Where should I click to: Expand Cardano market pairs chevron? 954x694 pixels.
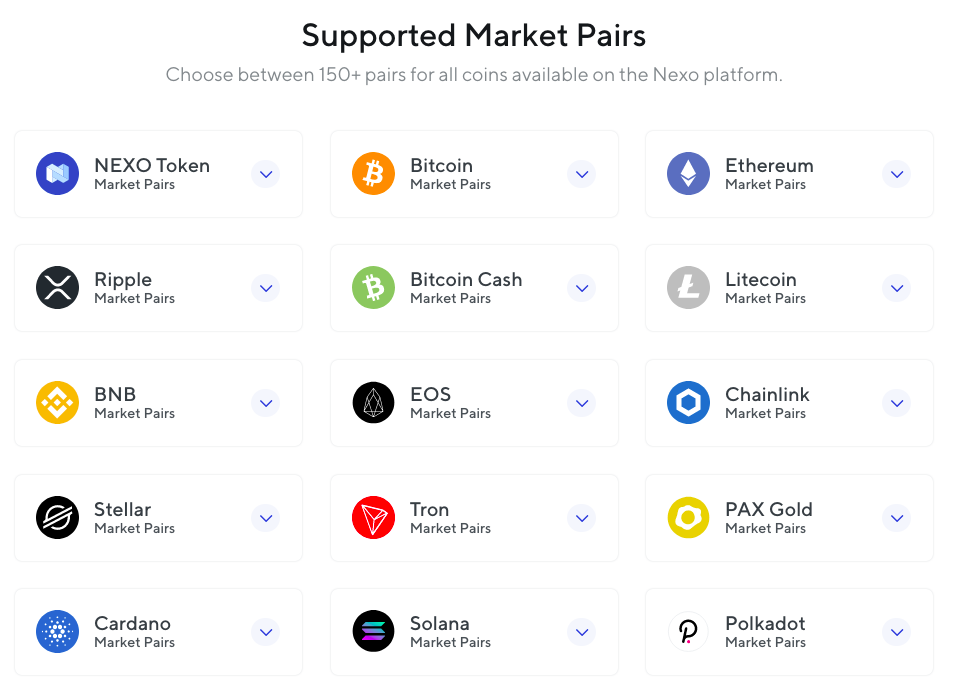(x=266, y=632)
